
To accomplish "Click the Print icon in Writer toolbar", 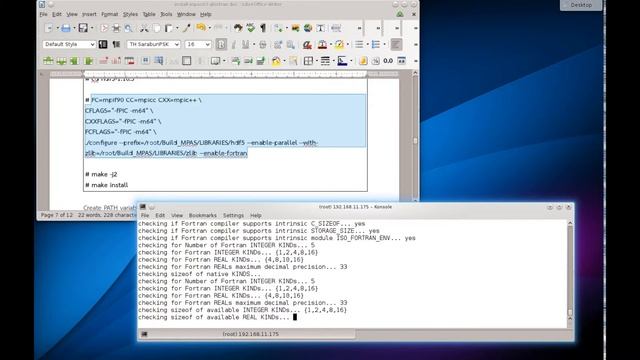I will 116,28.
